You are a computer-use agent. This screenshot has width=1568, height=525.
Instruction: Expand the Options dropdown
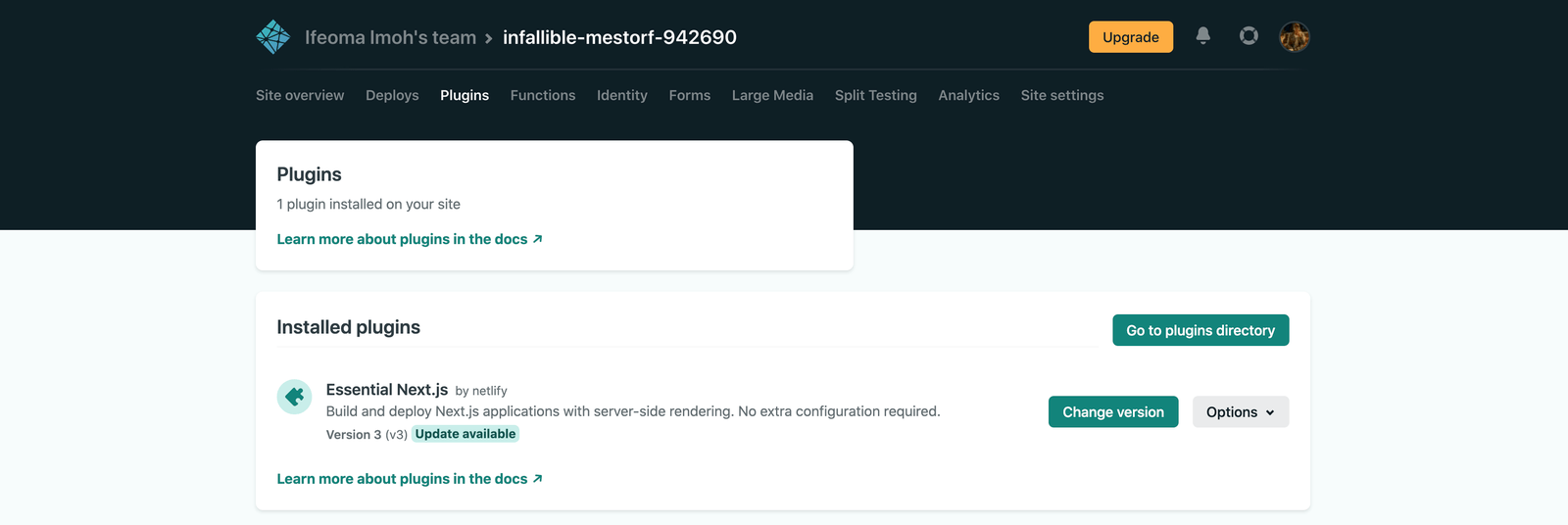tap(1241, 412)
